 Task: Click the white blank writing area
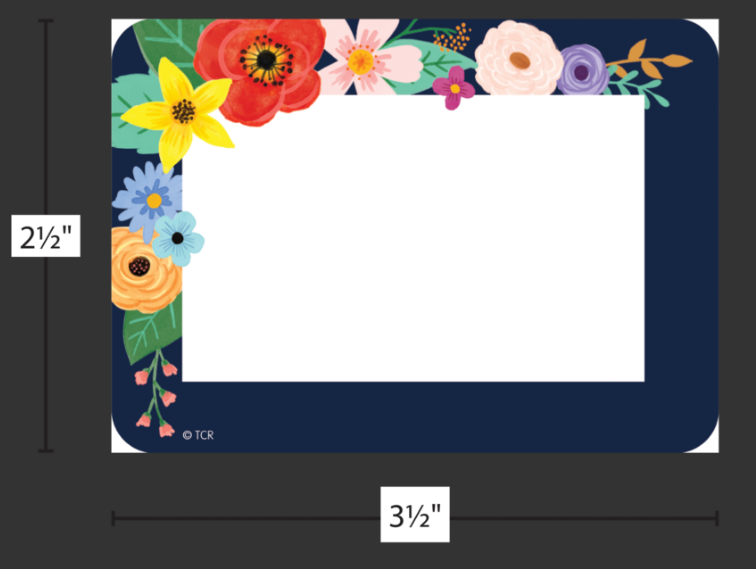click(x=413, y=239)
